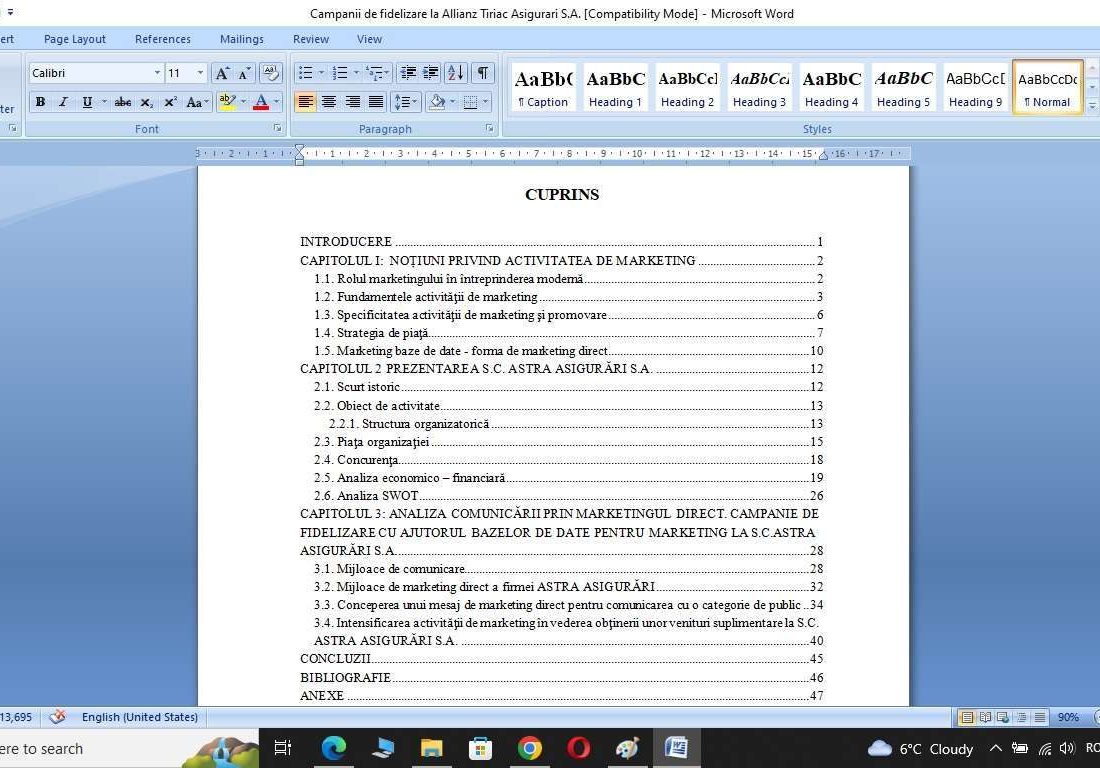This screenshot has width=1100, height=768.
Task: Click the Grow Font icon
Action: click(222, 73)
